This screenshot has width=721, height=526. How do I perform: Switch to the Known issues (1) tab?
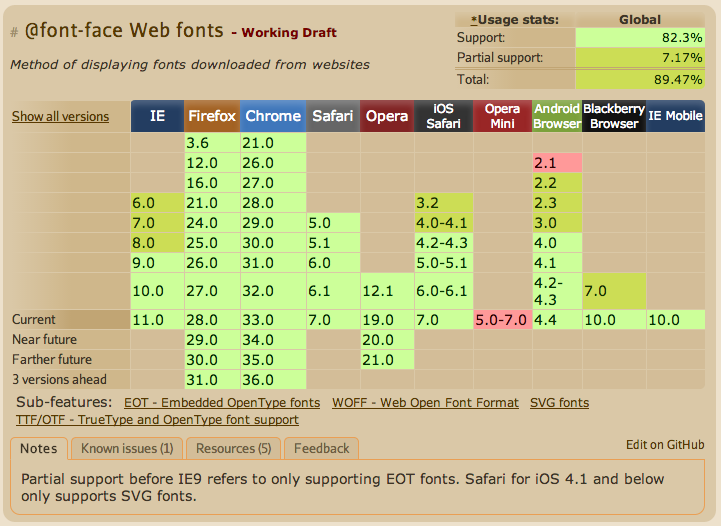coord(127,448)
